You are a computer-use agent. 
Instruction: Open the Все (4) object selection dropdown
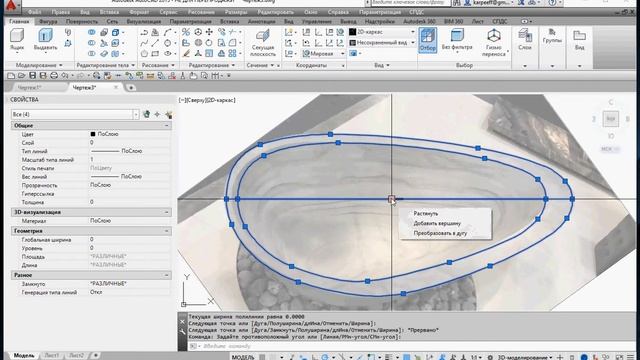pyautogui.click(x=75, y=114)
